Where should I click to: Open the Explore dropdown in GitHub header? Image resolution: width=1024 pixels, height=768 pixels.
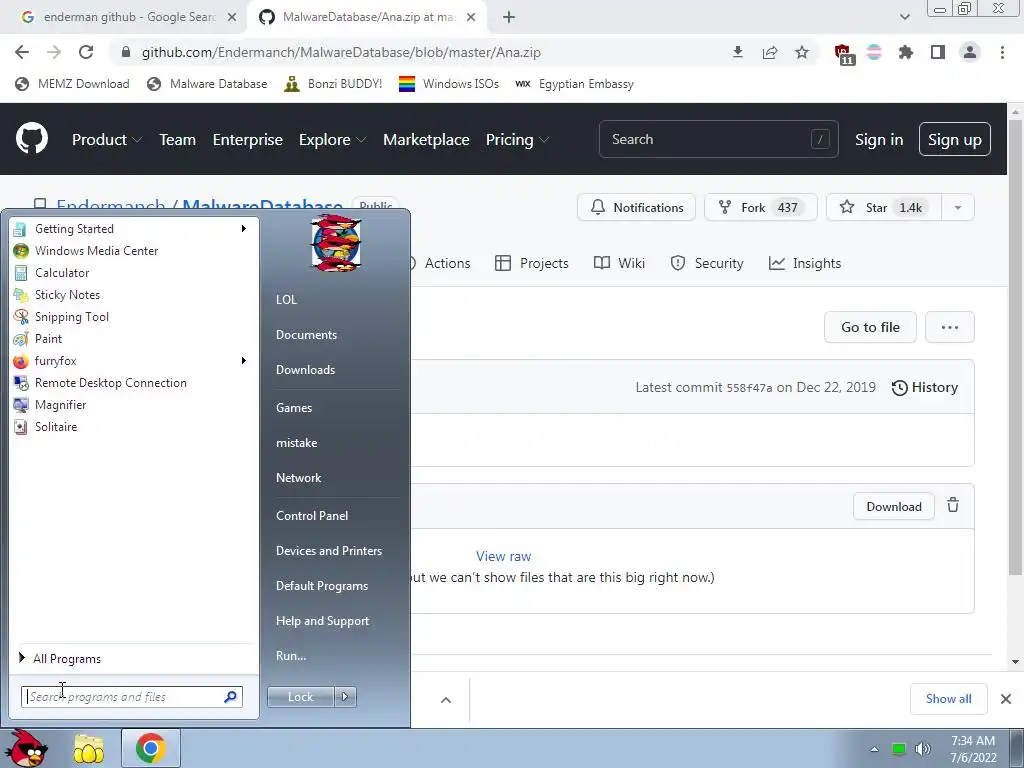(332, 139)
